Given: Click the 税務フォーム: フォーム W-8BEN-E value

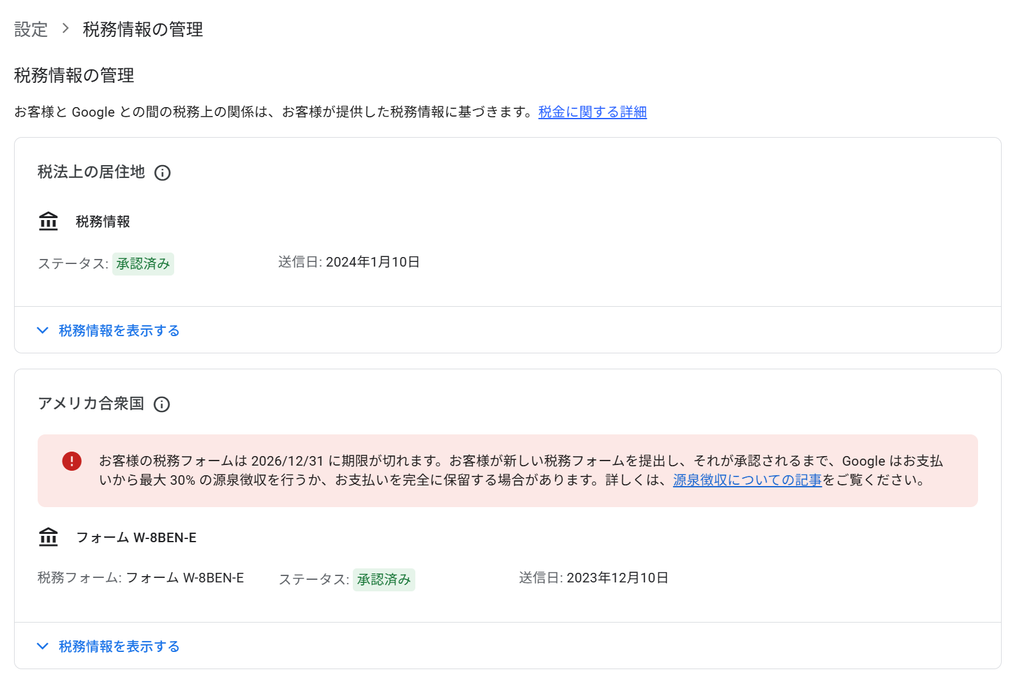Looking at the screenshot, I should click(x=185, y=577).
